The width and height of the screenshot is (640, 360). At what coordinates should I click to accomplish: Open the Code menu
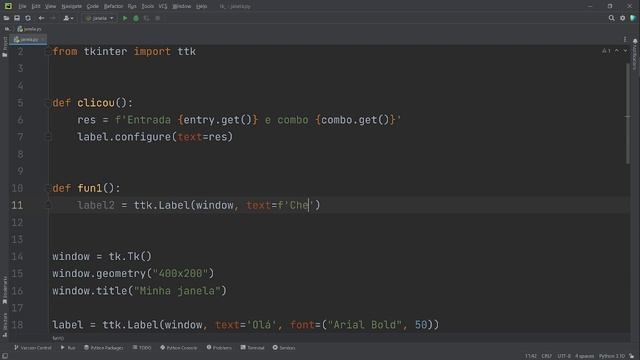click(93, 6)
